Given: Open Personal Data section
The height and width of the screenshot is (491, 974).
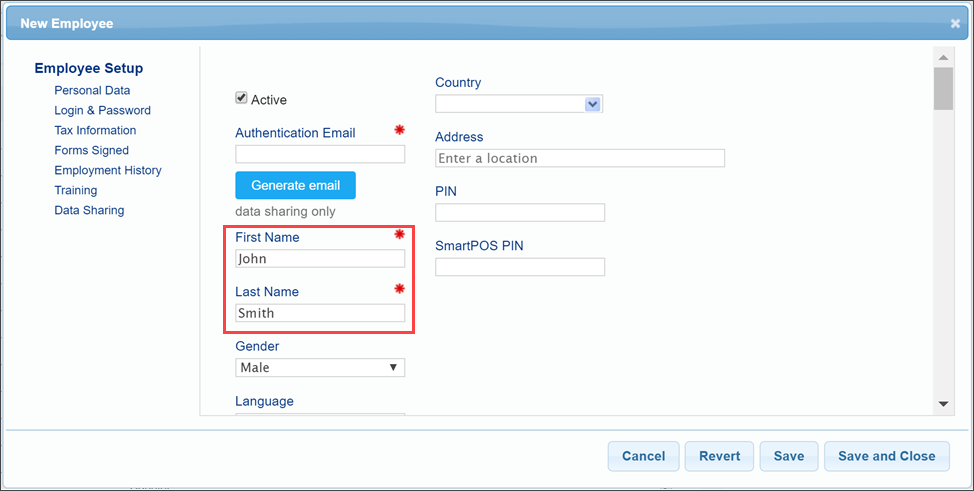Looking at the screenshot, I should (92, 90).
